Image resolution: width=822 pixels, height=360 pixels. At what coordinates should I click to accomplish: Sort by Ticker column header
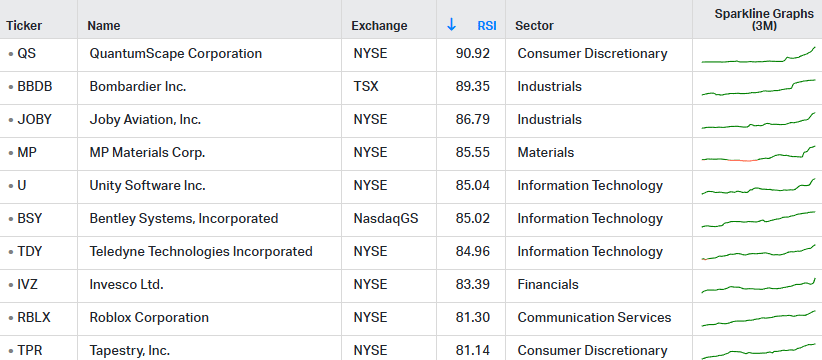pyautogui.click(x=24, y=26)
